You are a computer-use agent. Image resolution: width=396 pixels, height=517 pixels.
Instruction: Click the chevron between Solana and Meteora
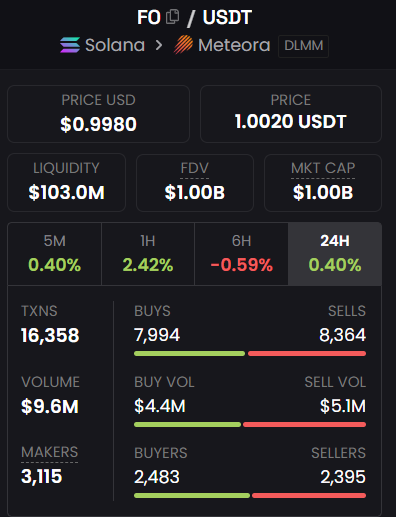pyautogui.click(x=159, y=45)
